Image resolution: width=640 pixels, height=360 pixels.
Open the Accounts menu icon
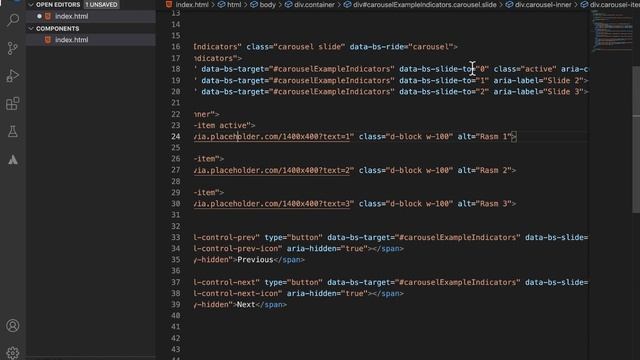click(x=13, y=326)
